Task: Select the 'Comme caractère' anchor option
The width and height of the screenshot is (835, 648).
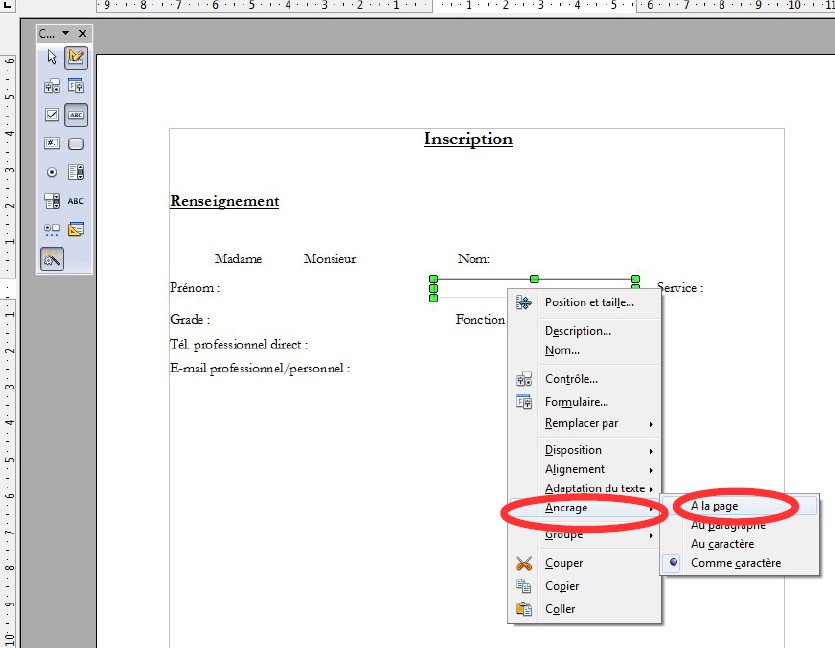Action: pos(735,563)
